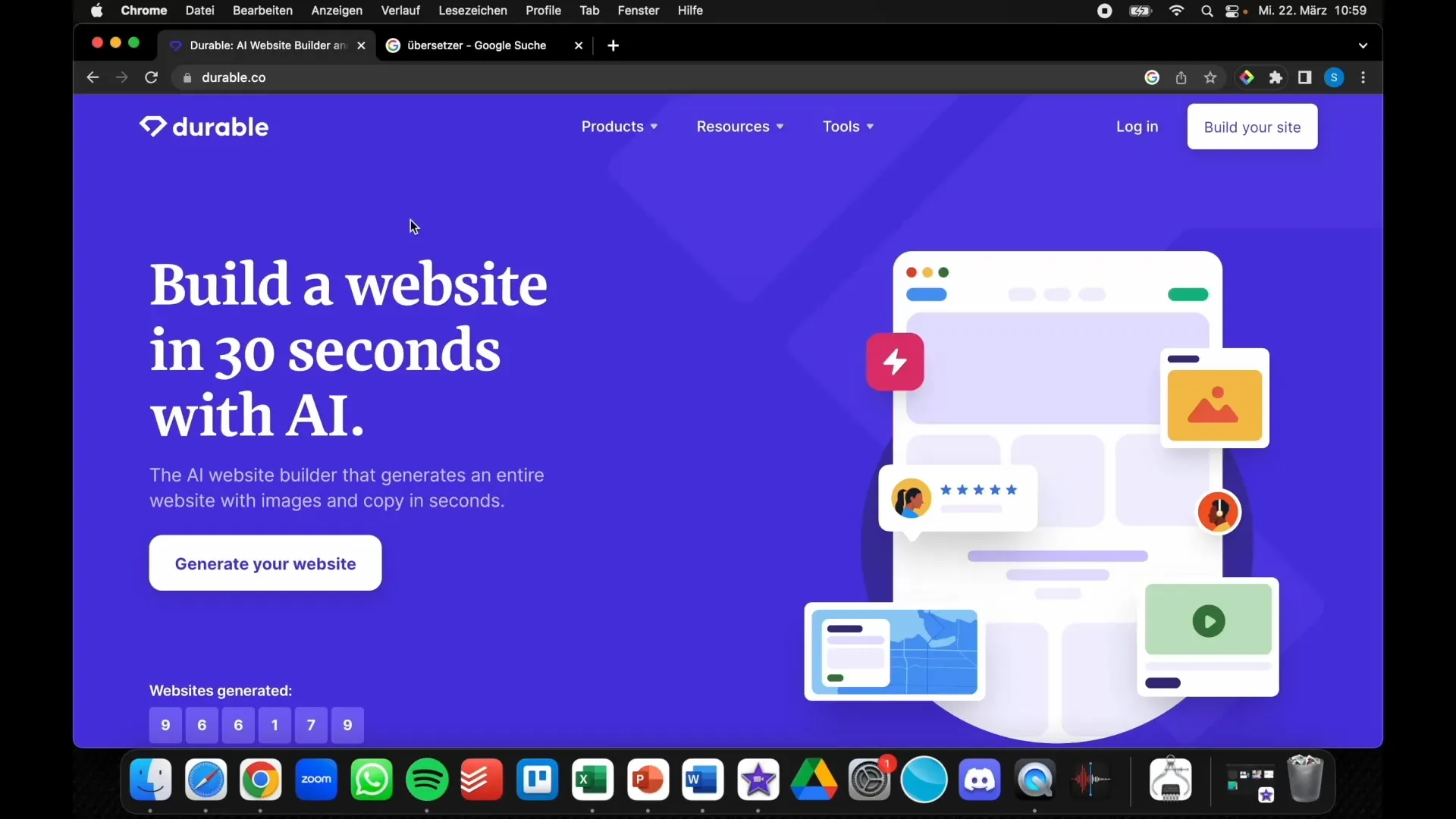Click the refresh page icon
Viewport: 1456px width, 819px height.
152,77
